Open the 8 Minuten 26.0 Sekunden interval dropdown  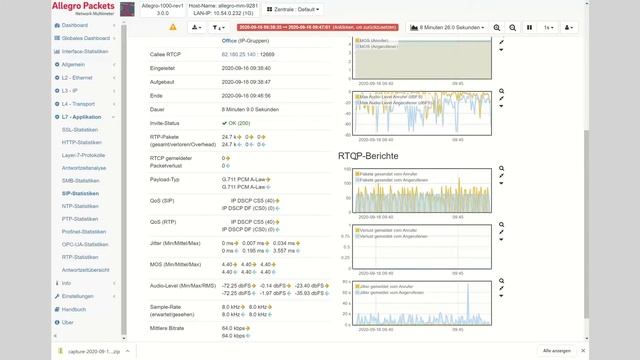pos(448,27)
